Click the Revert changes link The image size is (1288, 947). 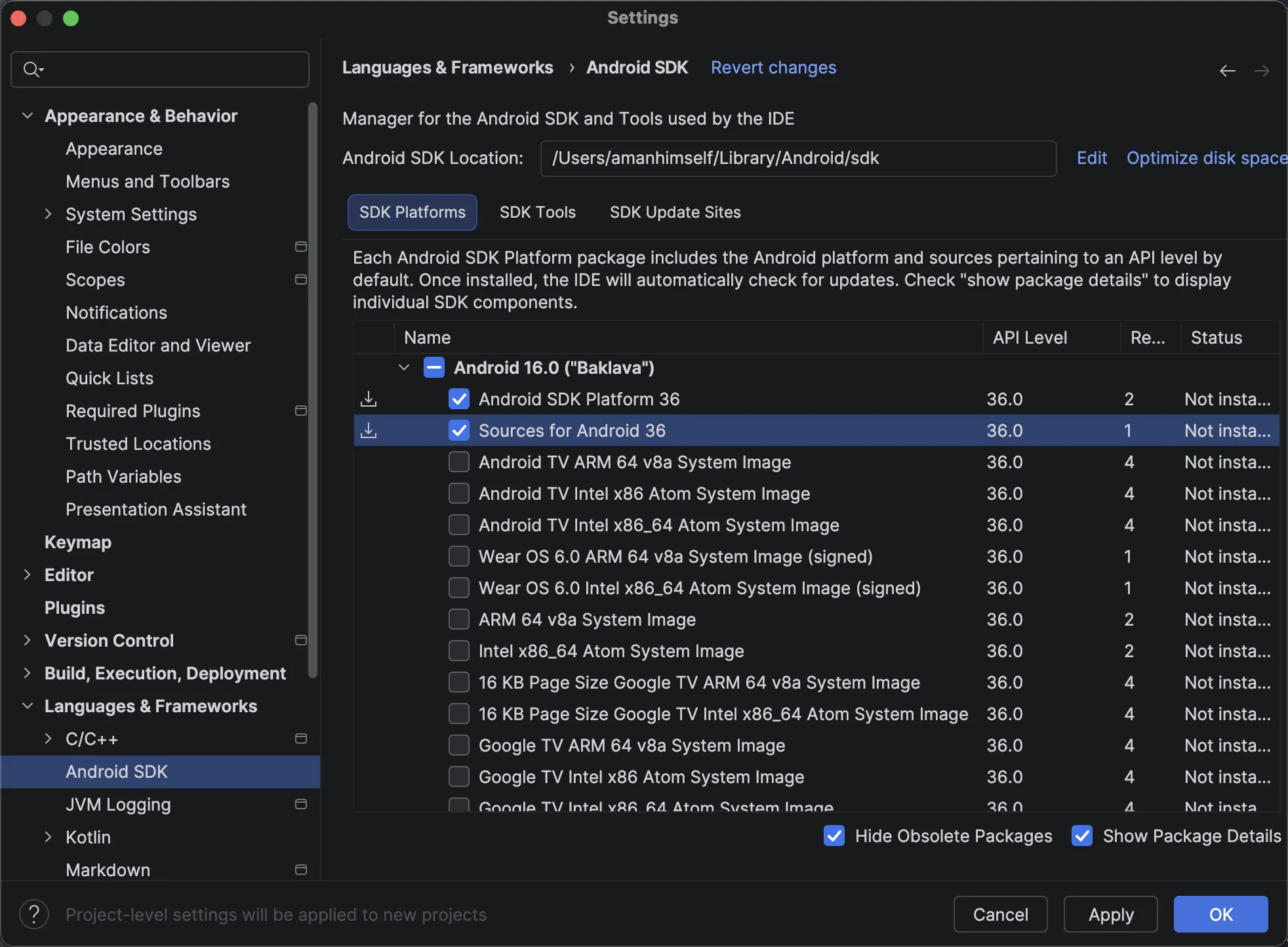click(774, 68)
